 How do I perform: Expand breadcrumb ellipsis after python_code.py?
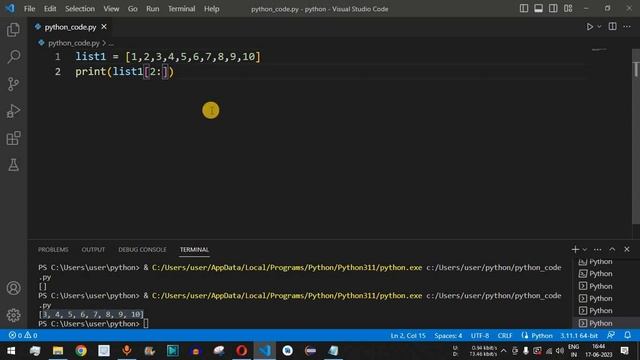tap(111, 43)
